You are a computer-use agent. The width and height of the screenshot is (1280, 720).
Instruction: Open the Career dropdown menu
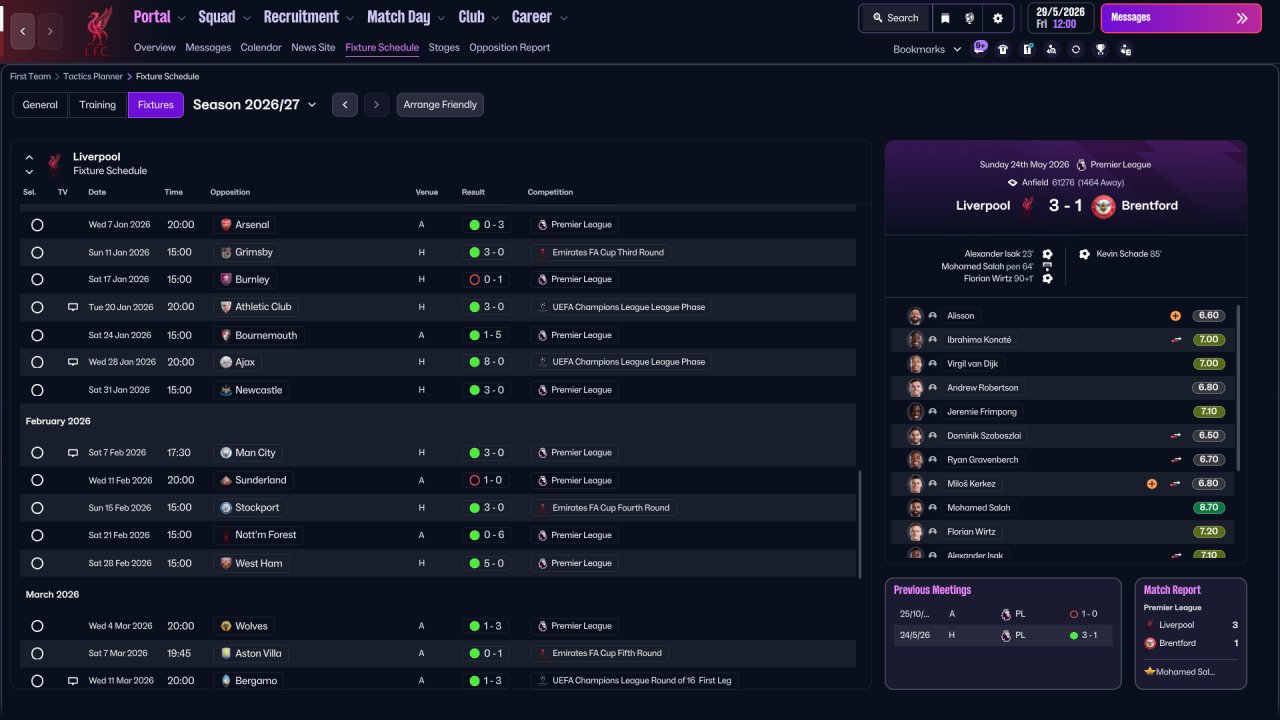coord(540,17)
